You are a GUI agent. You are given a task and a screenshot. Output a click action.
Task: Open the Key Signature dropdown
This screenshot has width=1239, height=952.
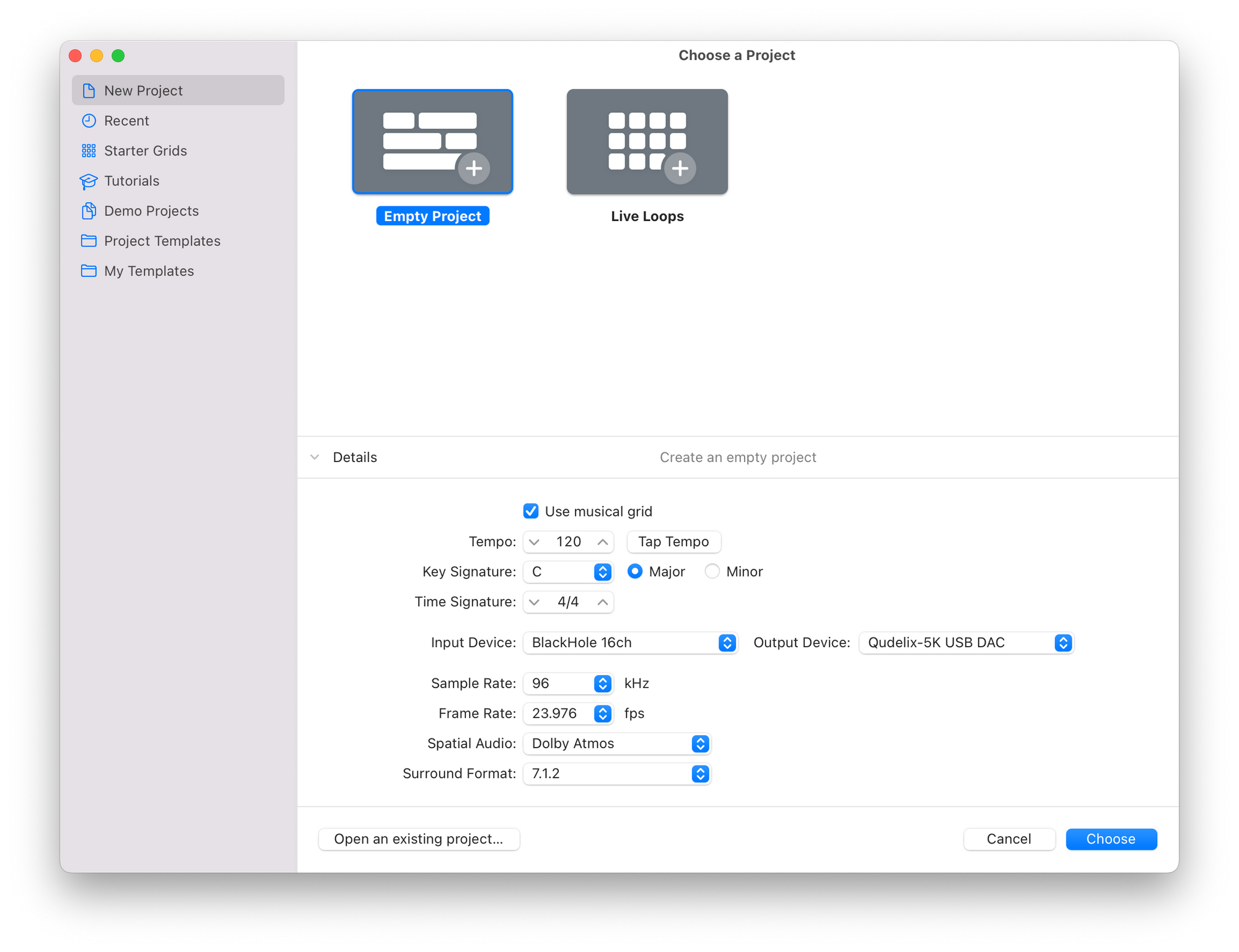(x=568, y=572)
